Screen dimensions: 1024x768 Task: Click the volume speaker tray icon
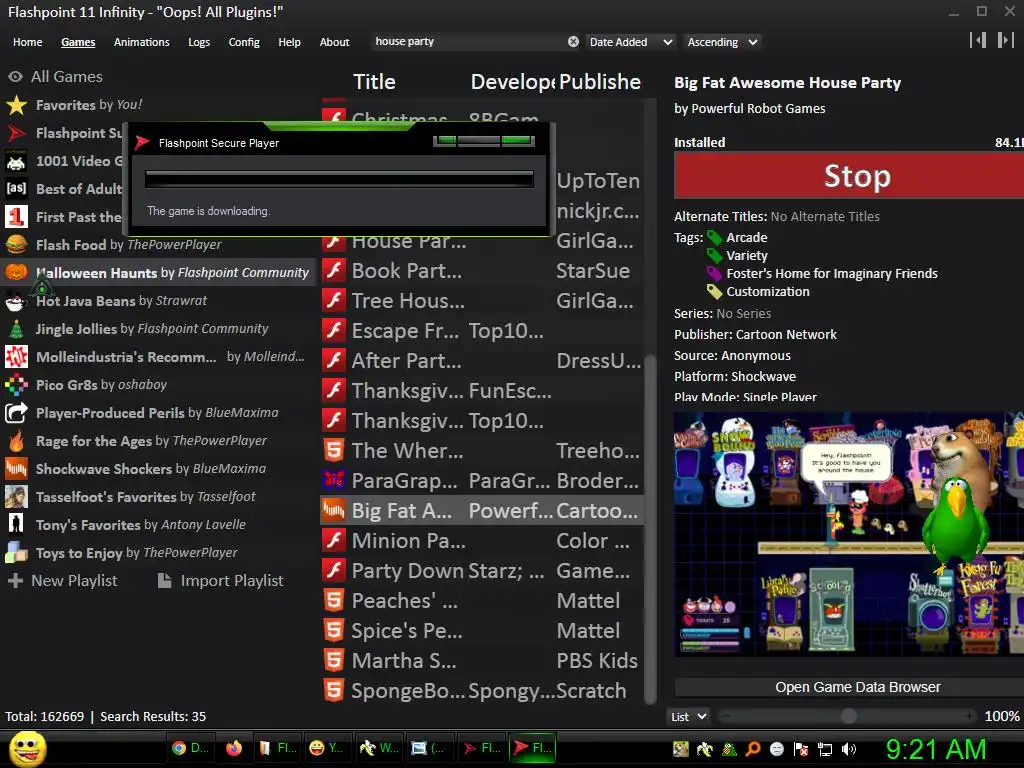(849, 749)
